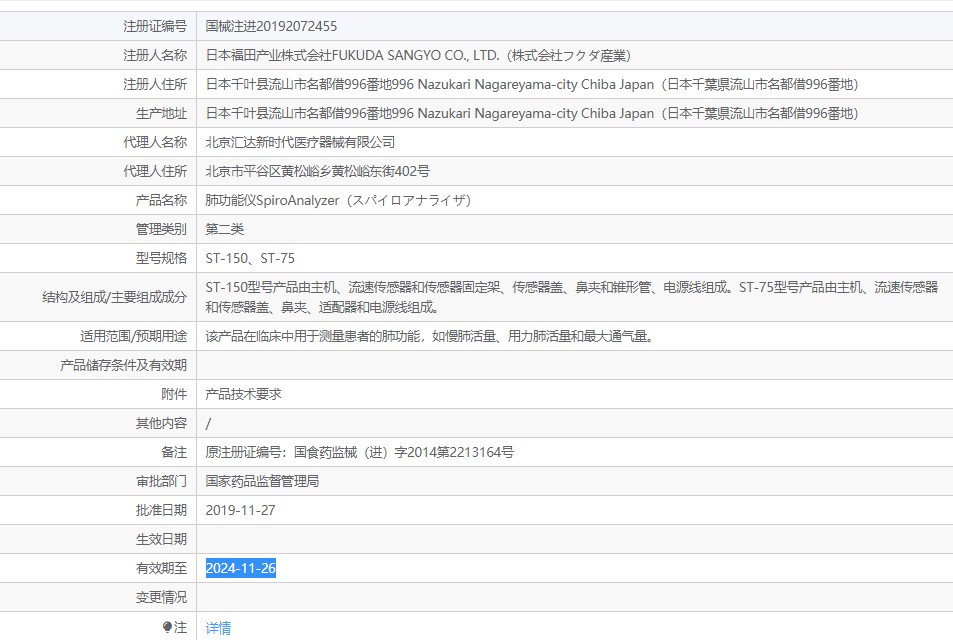
Task: Click the highlighted date 2024-11-26
Action: pyautogui.click(x=241, y=568)
